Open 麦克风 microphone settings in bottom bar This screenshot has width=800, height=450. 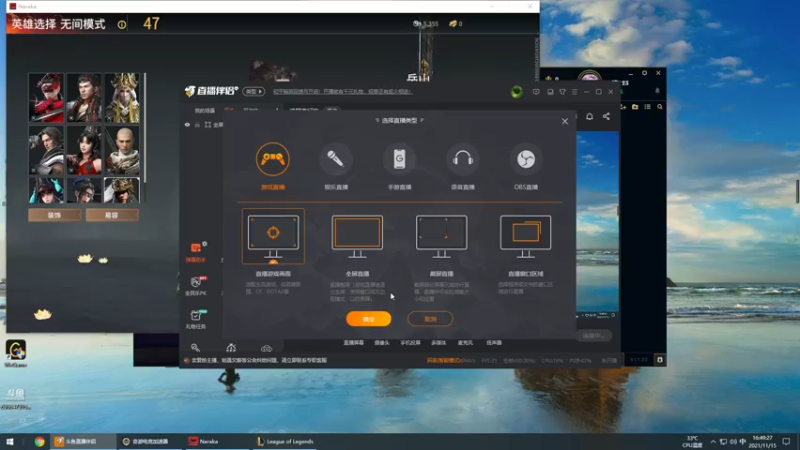pos(465,343)
